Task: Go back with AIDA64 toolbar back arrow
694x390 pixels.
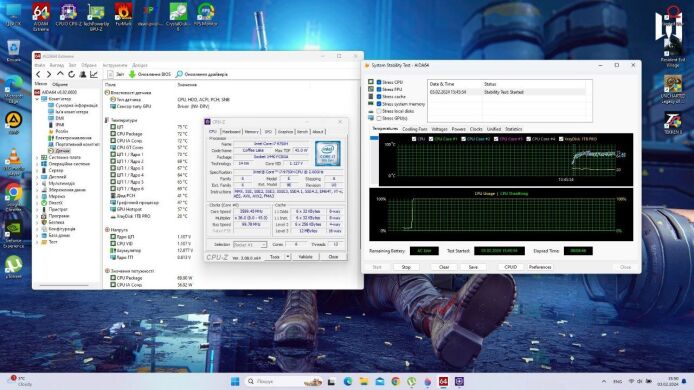Action: (x=38, y=74)
